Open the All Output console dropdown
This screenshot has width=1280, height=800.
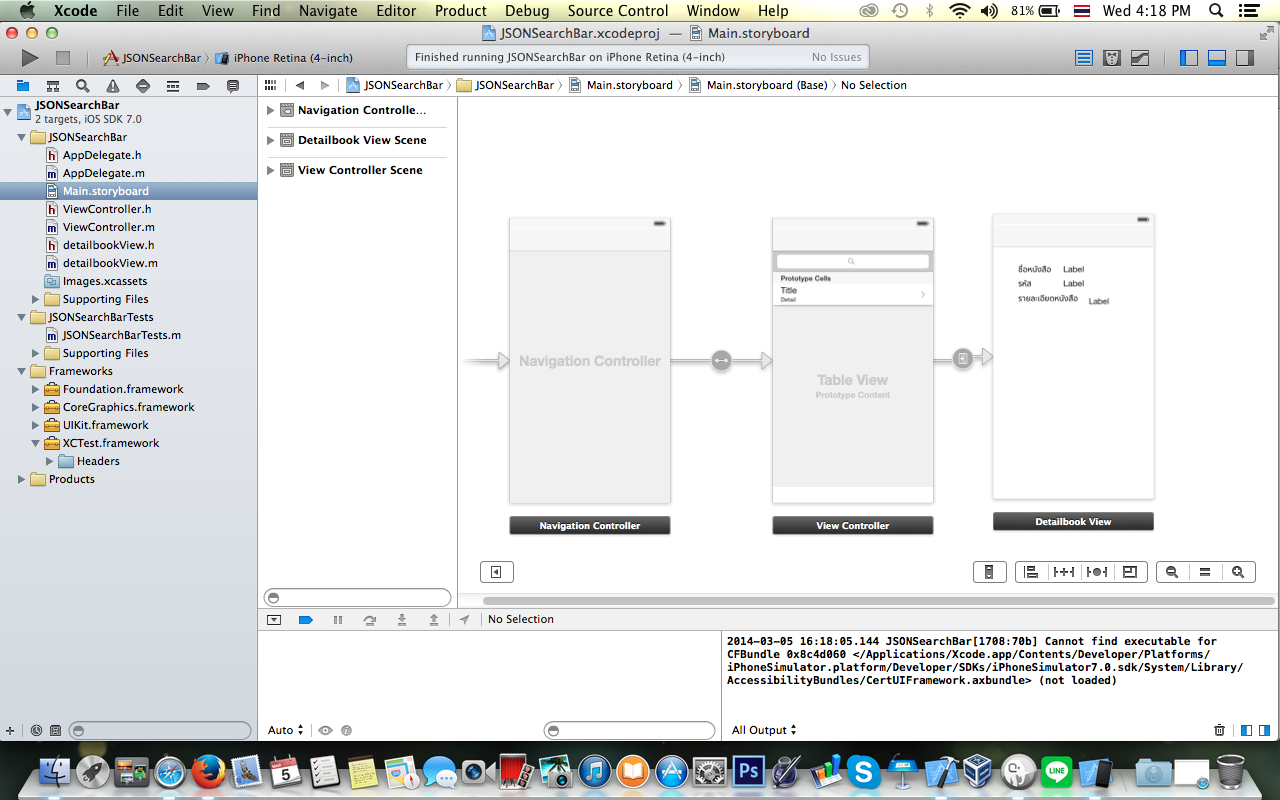click(x=765, y=730)
